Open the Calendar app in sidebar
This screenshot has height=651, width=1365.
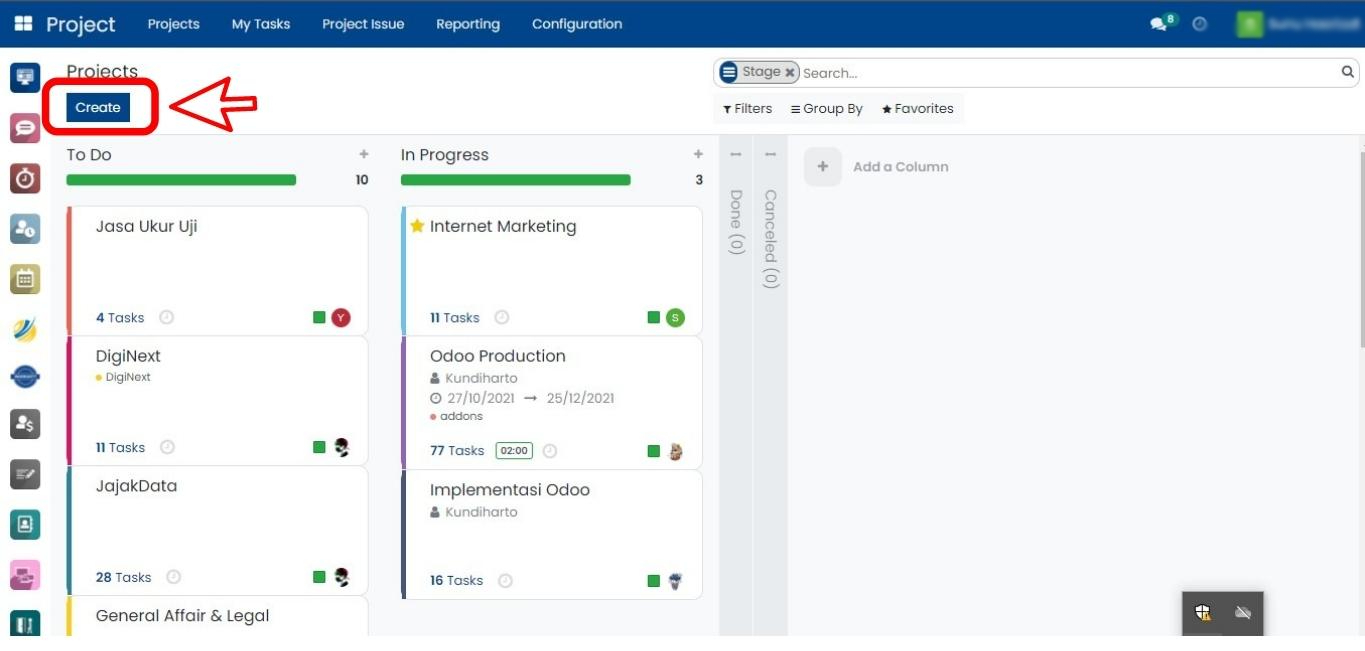[x=25, y=279]
